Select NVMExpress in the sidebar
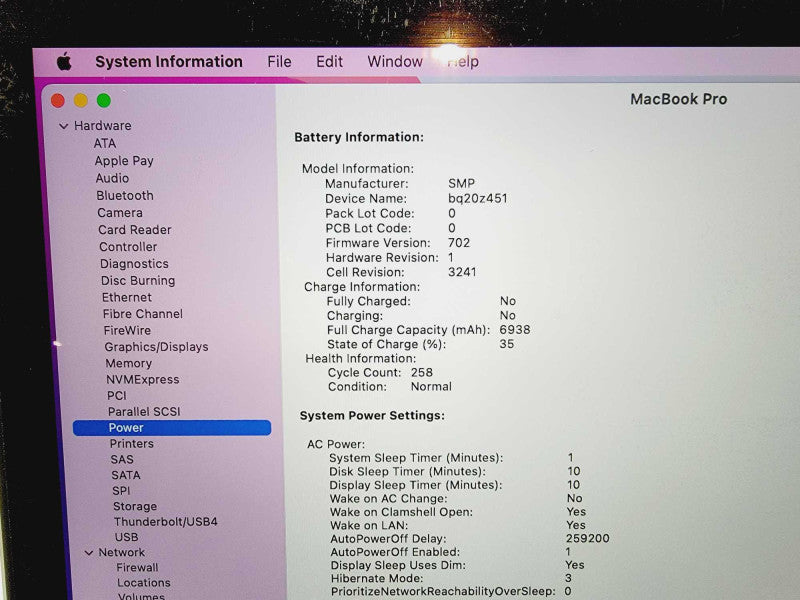This screenshot has width=800, height=600. coord(143,380)
